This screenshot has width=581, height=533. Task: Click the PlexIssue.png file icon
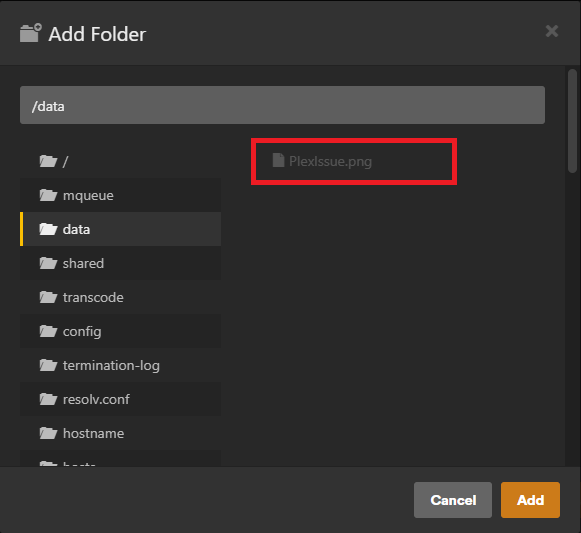pyautogui.click(x=278, y=160)
